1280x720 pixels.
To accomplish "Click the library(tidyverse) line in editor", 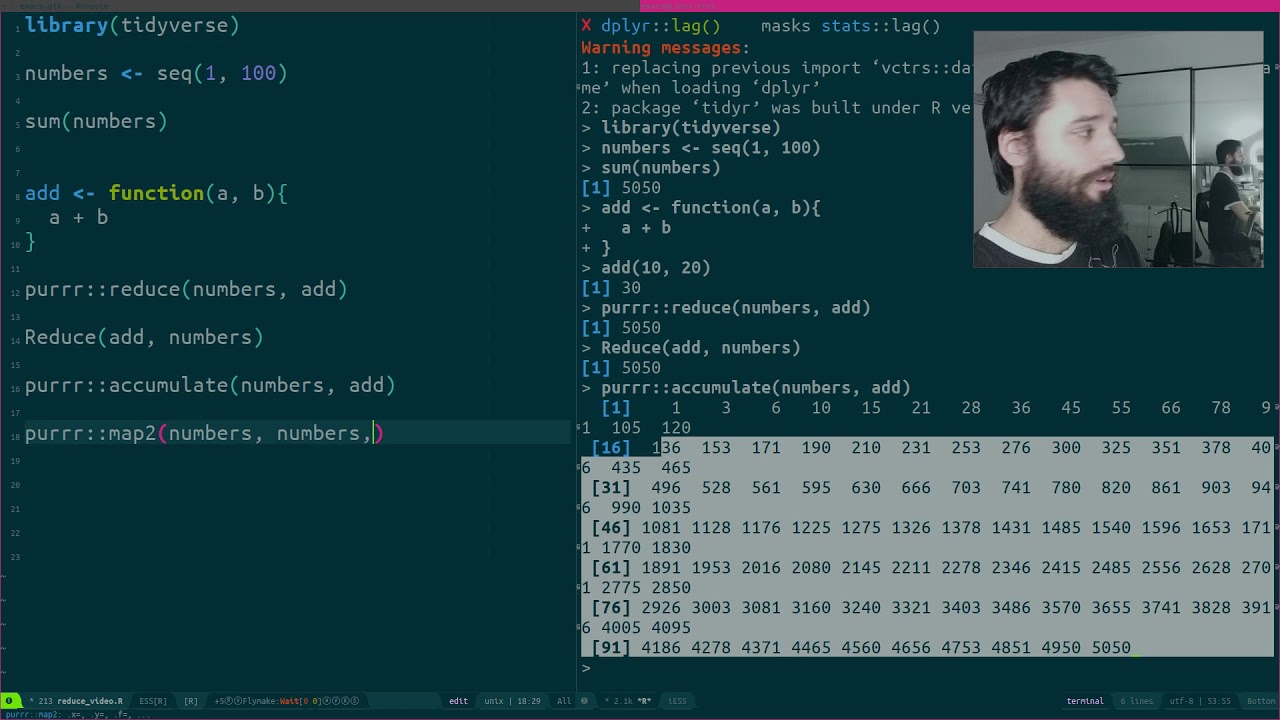I will 132,25.
